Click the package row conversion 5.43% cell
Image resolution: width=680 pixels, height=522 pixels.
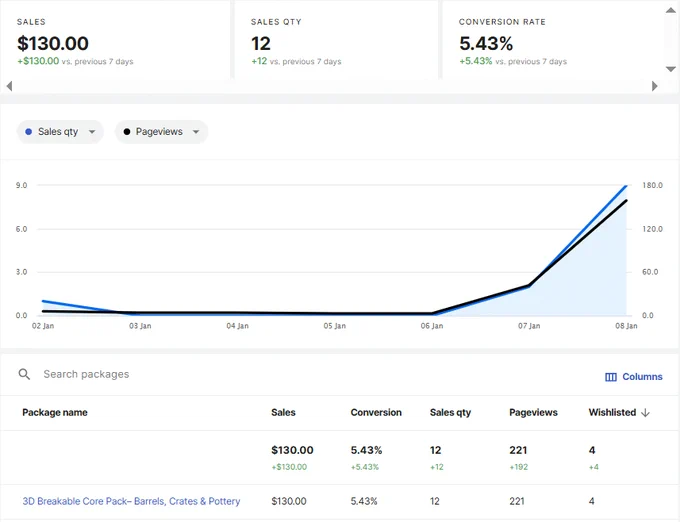tap(364, 502)
